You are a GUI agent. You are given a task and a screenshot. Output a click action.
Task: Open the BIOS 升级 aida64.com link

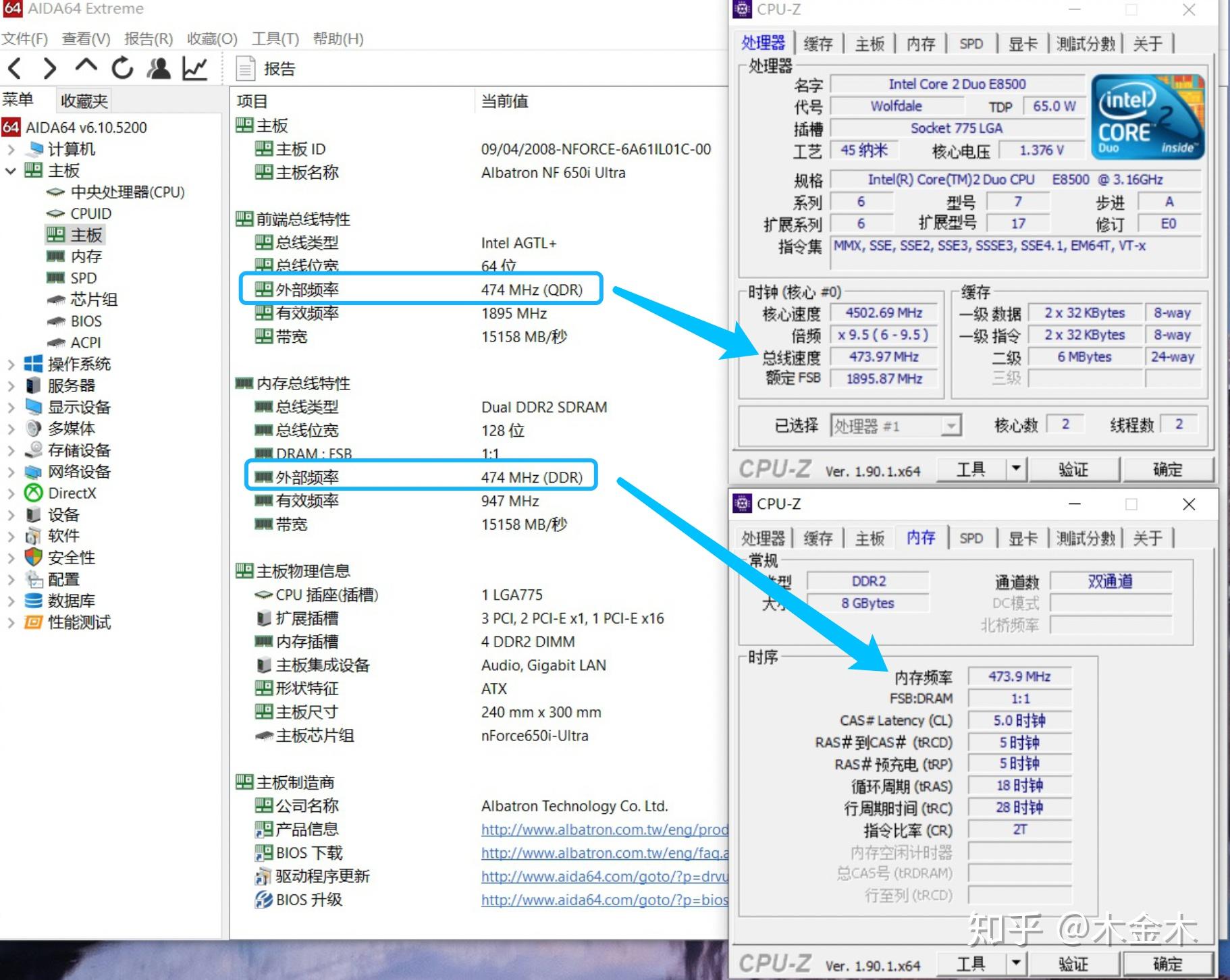coord(601,900)
